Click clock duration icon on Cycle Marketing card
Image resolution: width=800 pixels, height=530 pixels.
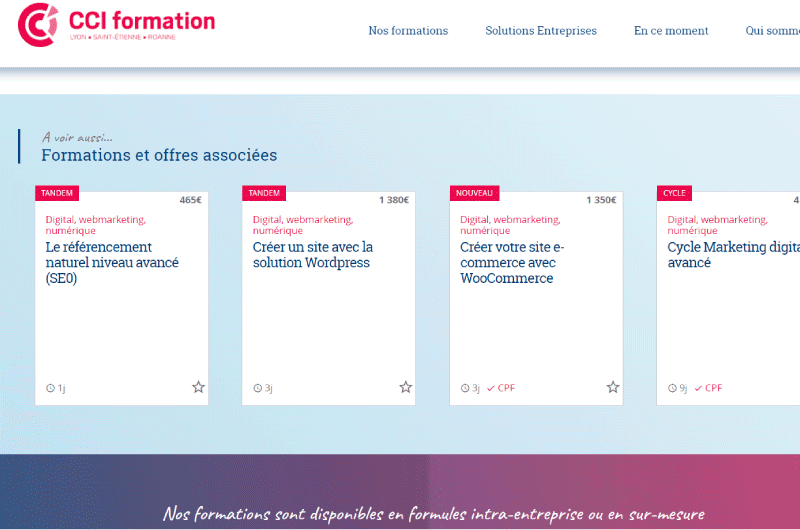[672, 388]
